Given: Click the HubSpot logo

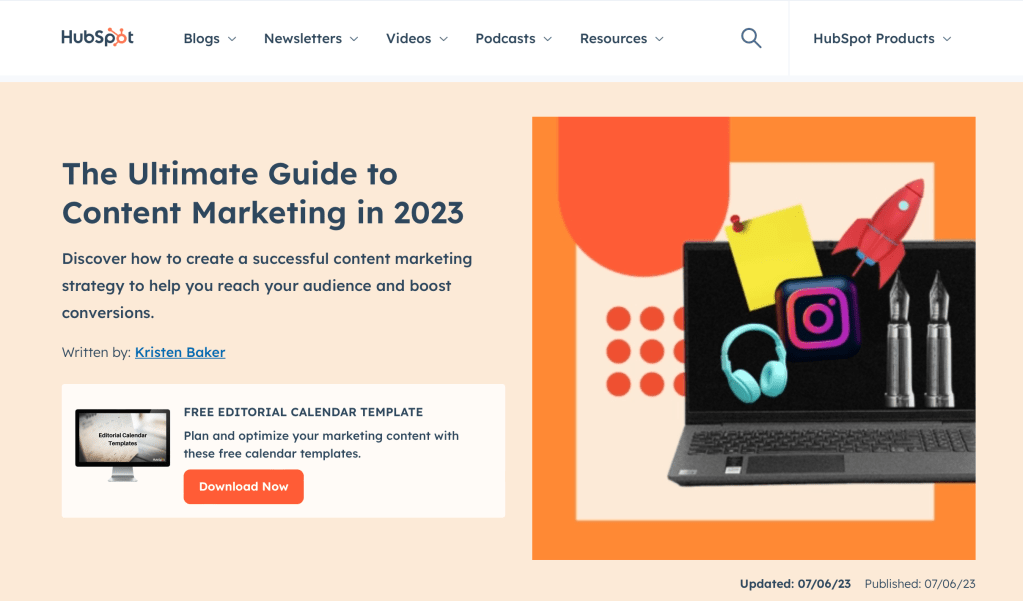Looking at the screenshot, I should pos(97,38).
